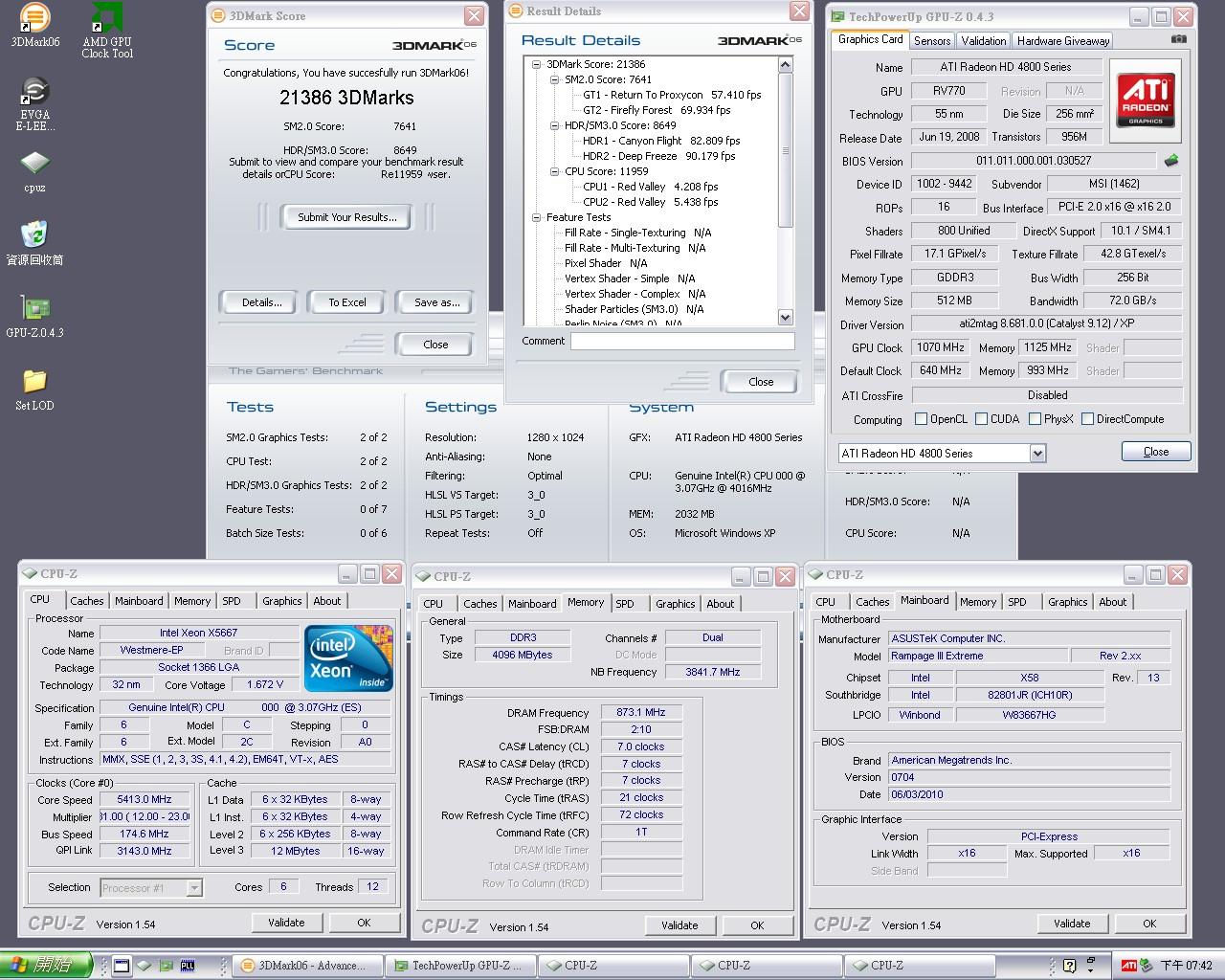Click the save BIOS chip icon in GPU-Z
The height and width of the screenshot is (980, 1225).
pos(1170,161)
